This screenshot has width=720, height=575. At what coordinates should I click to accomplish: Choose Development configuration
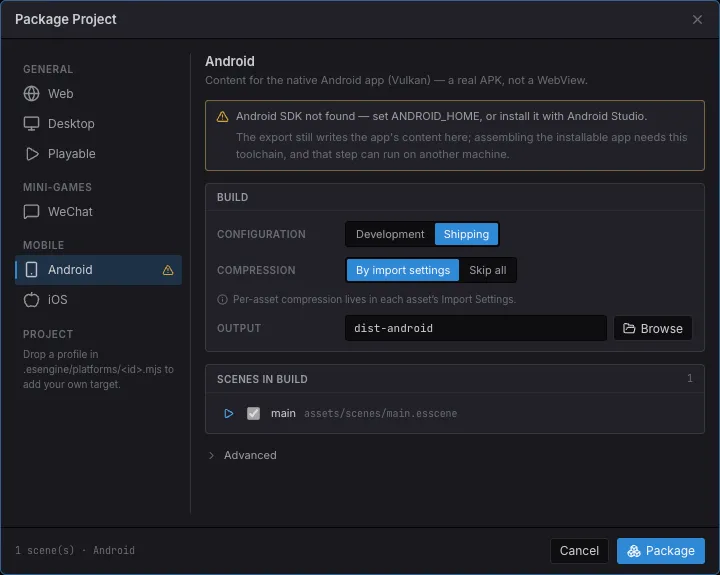tap(390, 234)
